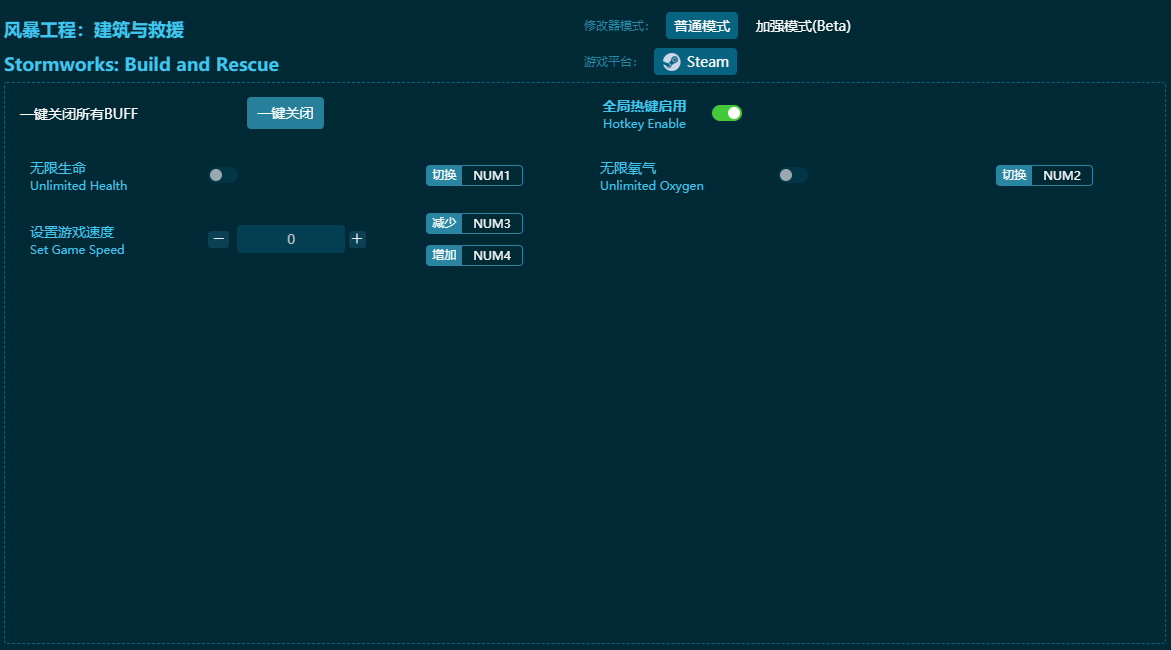Click the 切换 tag beside NUM1
Screen dimensions: 1171x650
tap(444, 176)
